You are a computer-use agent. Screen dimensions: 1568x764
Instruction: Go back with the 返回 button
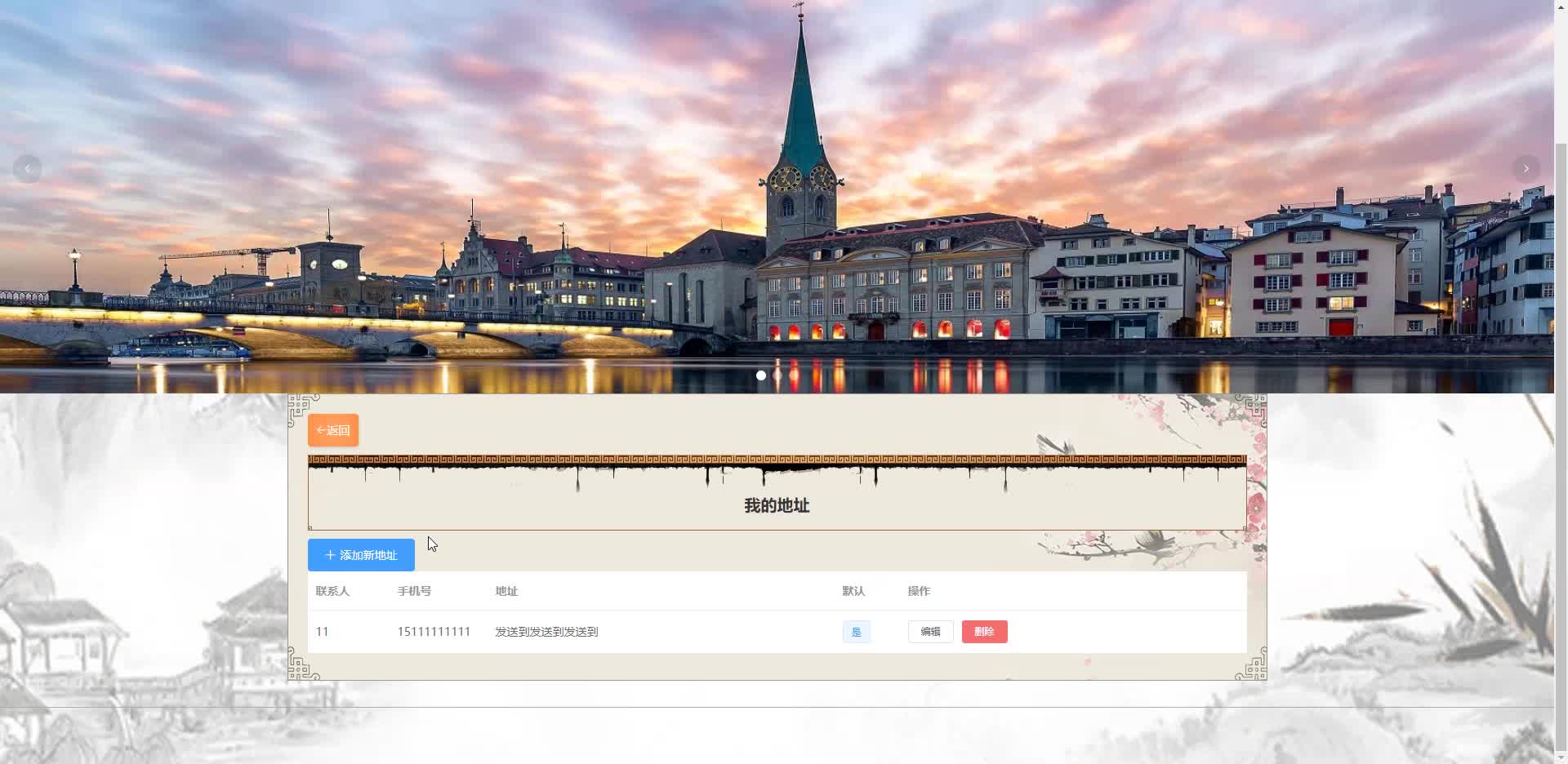(333, 430)
